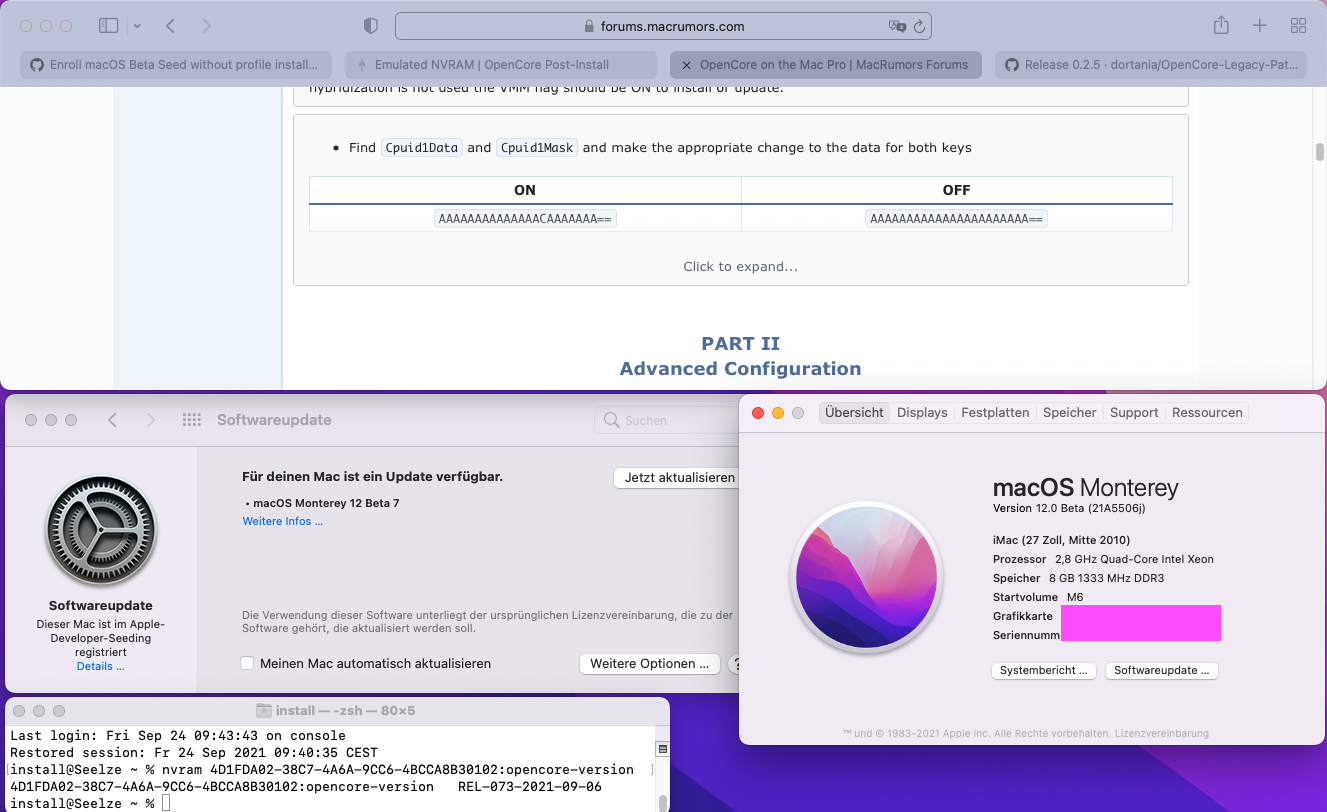Reload the page with the refresh icon

pyautogui.click(x=919, y=26)
